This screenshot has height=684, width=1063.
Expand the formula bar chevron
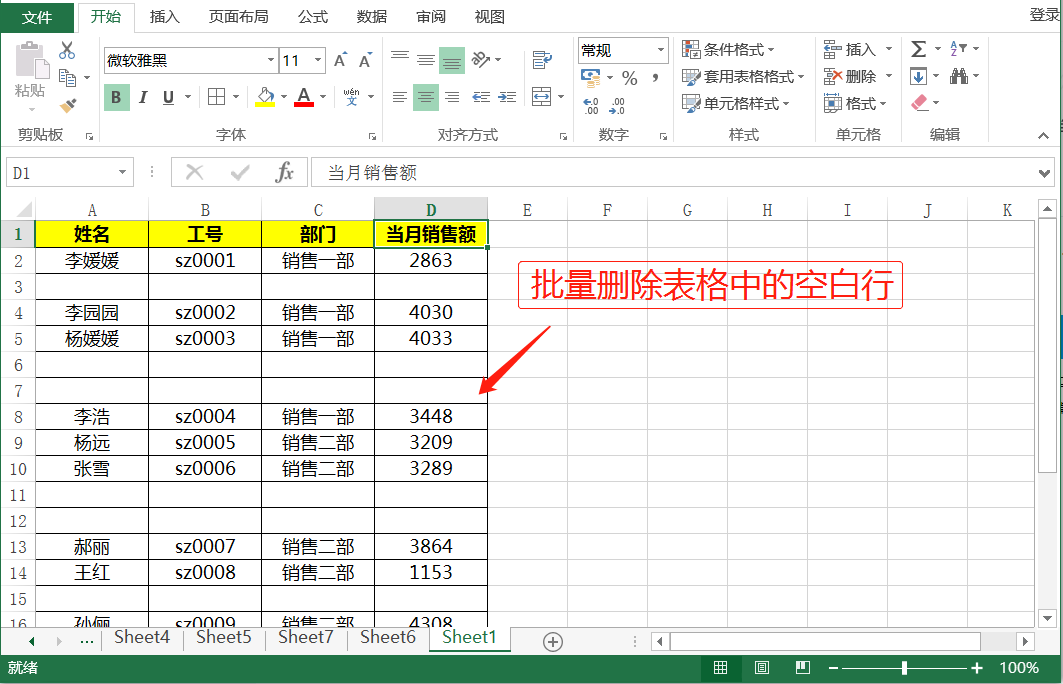pos(1044,174)
